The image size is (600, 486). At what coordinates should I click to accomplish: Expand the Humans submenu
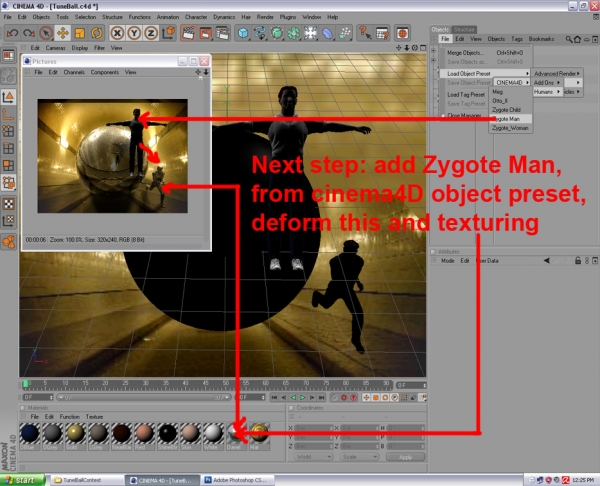pyautogui.click(x=546, y=92)
